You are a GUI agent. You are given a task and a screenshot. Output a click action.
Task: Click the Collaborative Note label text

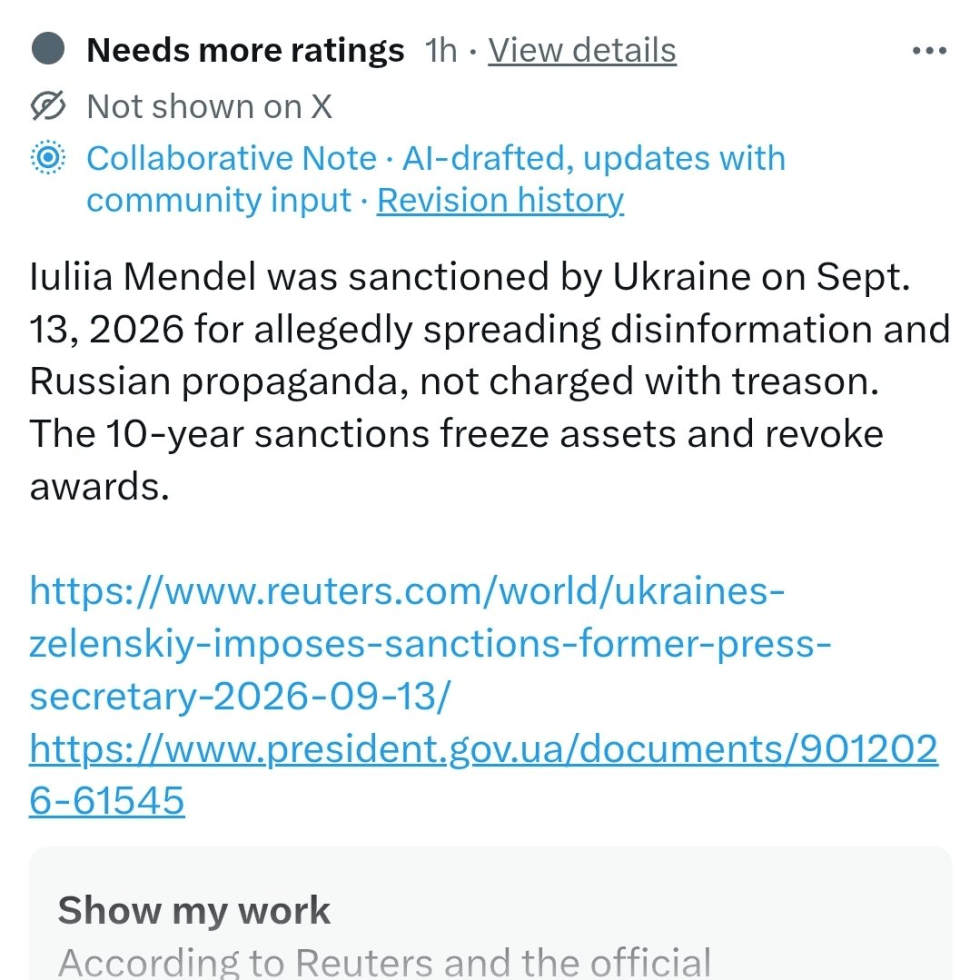point(231,158)
